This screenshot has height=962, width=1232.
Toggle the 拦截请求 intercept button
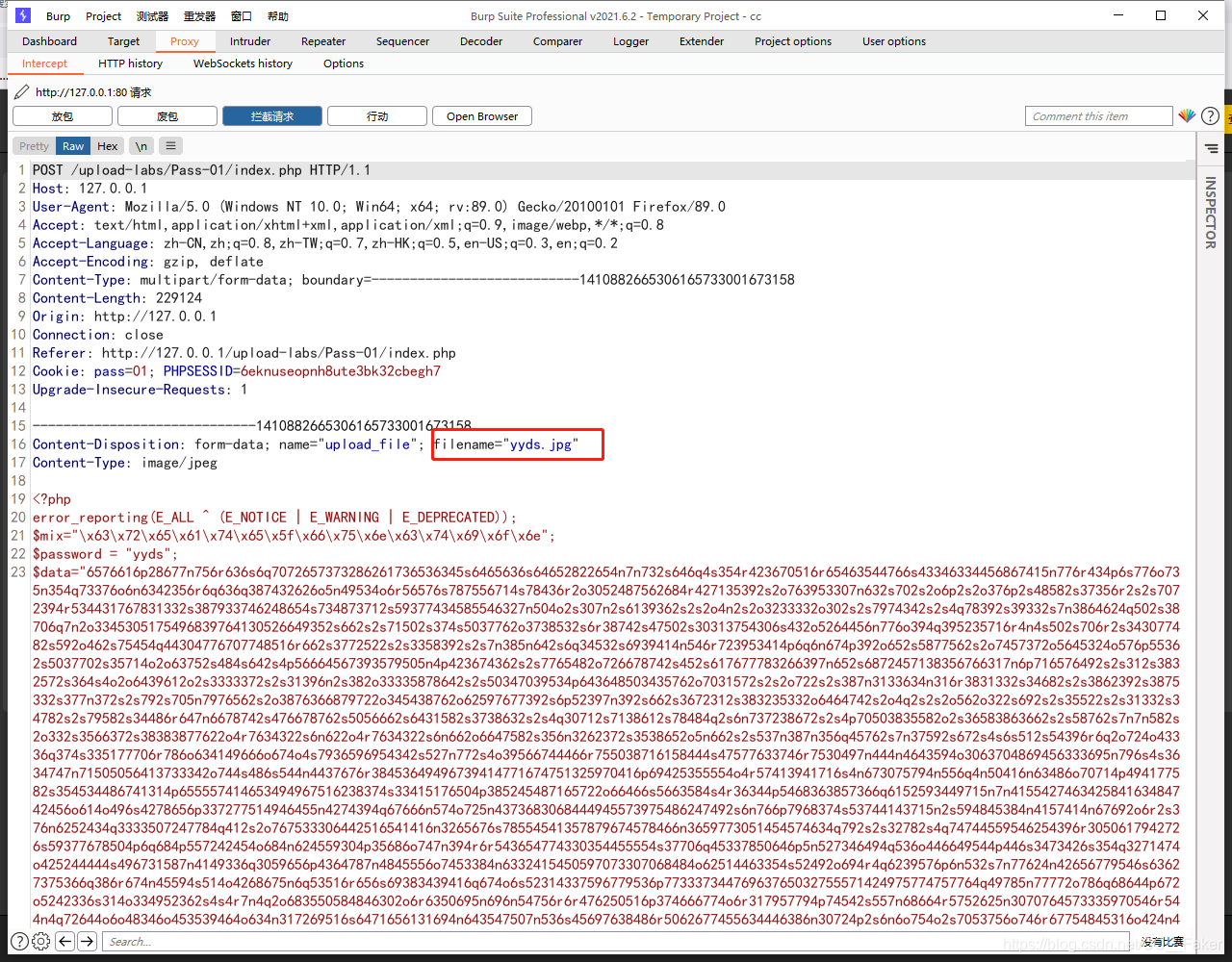click(x=272, y=116)
